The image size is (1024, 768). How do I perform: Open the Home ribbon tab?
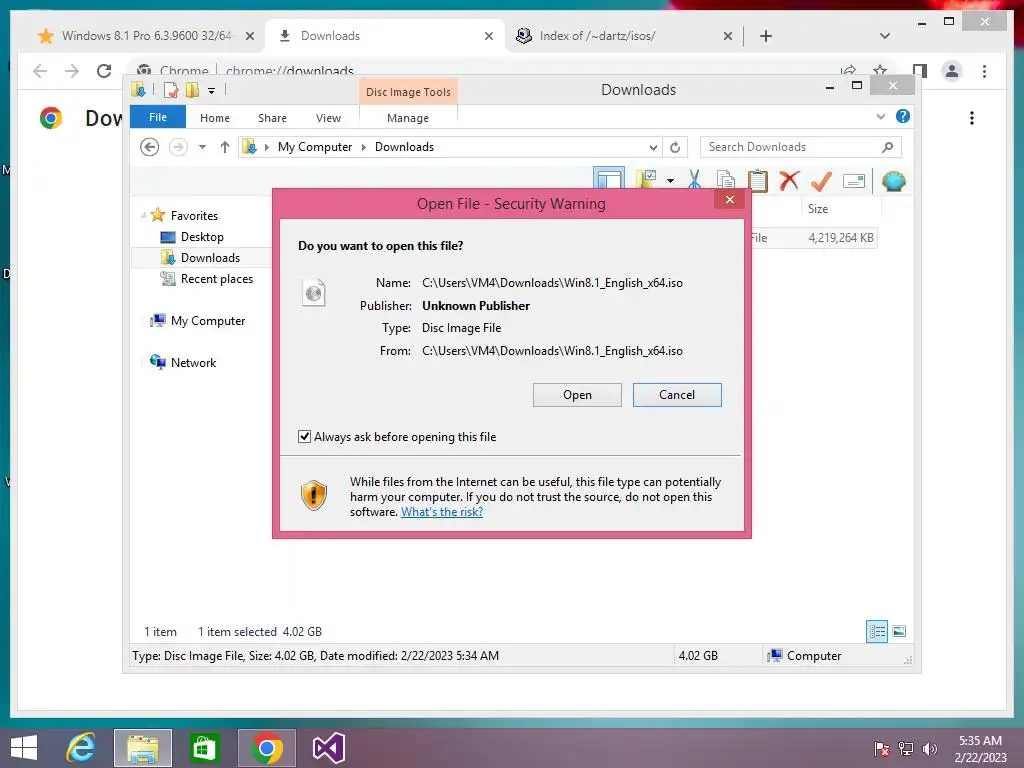point(215,118)
